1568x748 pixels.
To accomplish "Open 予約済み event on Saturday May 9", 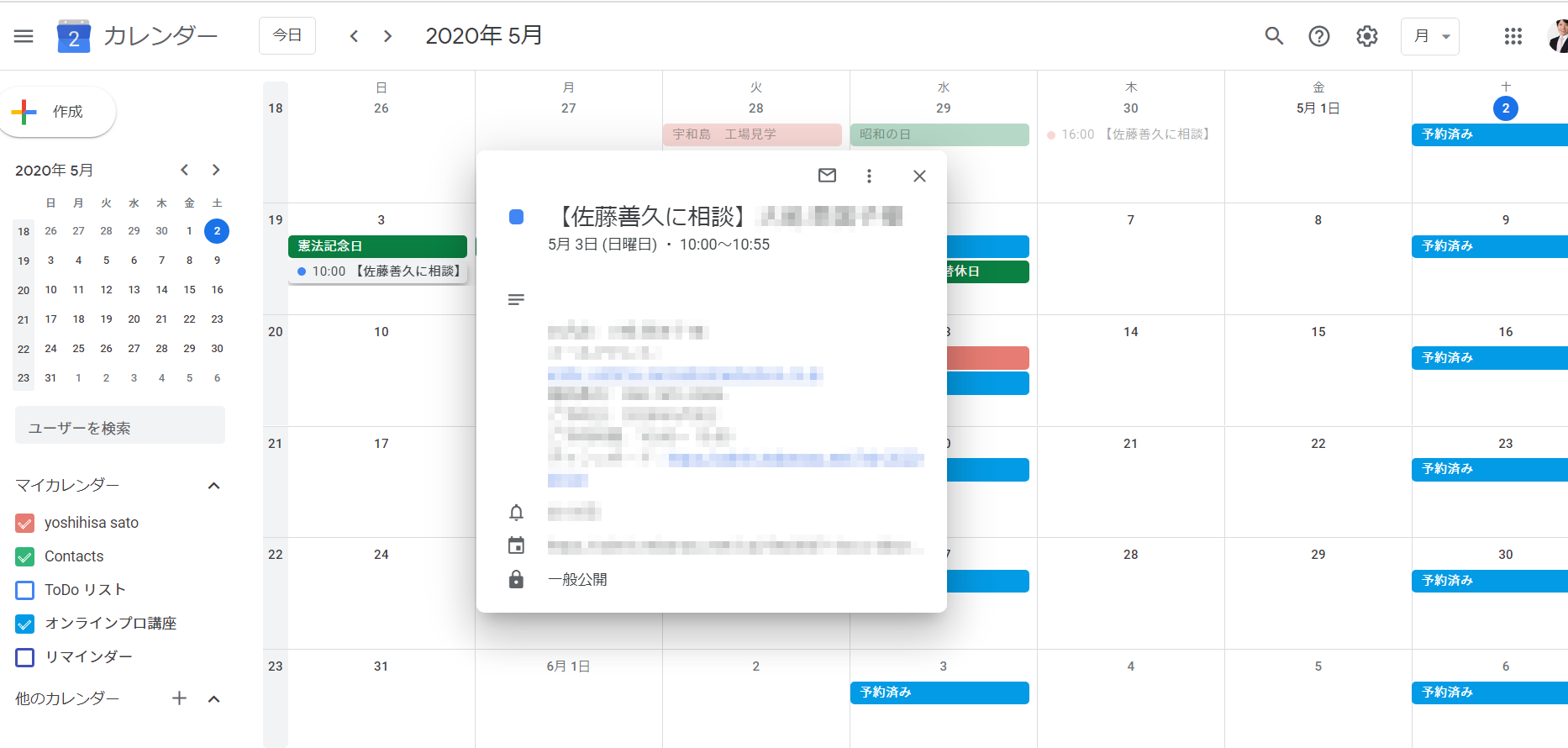I will click(x=1490, y=246).
